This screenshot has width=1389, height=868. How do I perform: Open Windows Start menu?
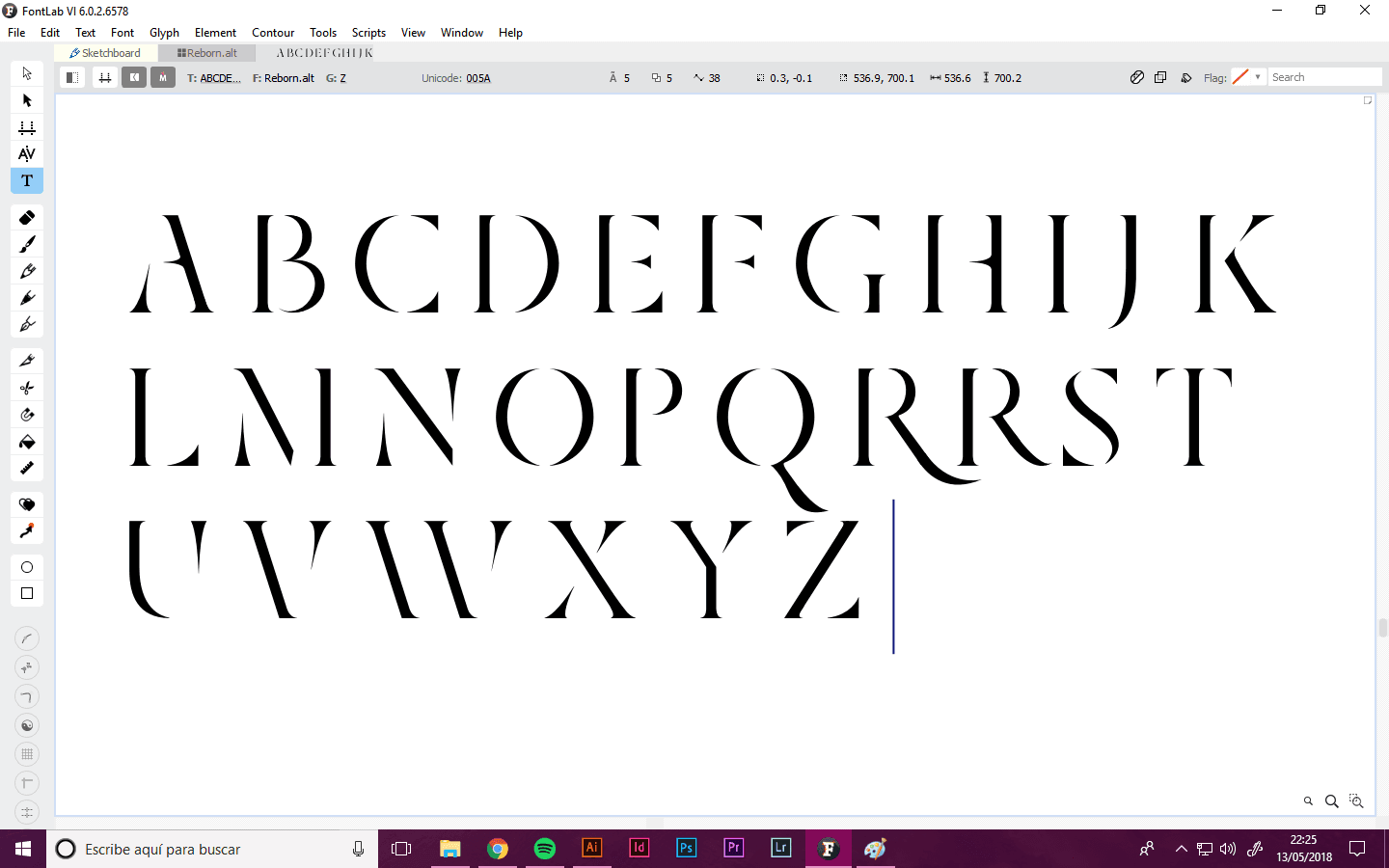pyautogui.click(x=23, y=849)
